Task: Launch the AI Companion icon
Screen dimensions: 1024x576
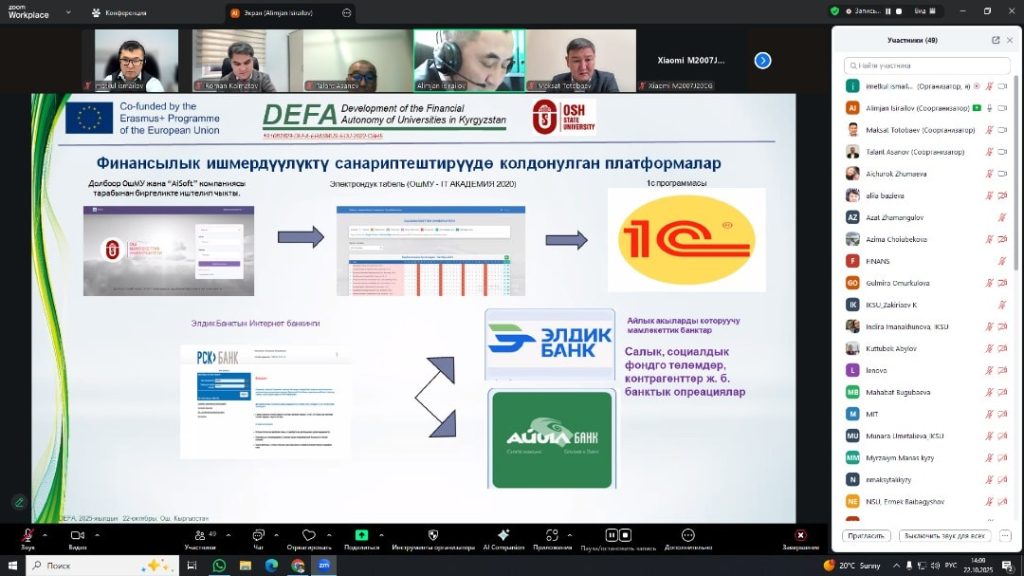Action: pos(503,536)
